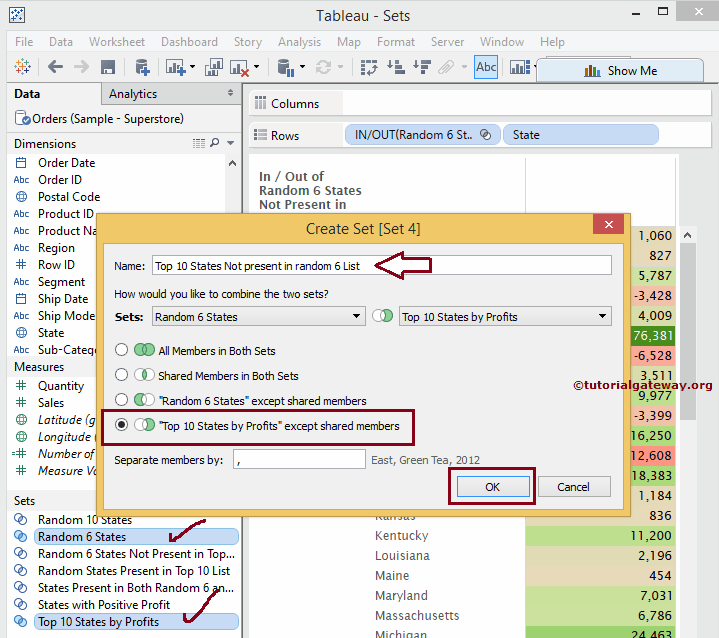
Task: Expand the Dimensions pane dropdown arrow
Action: [230, 144]
